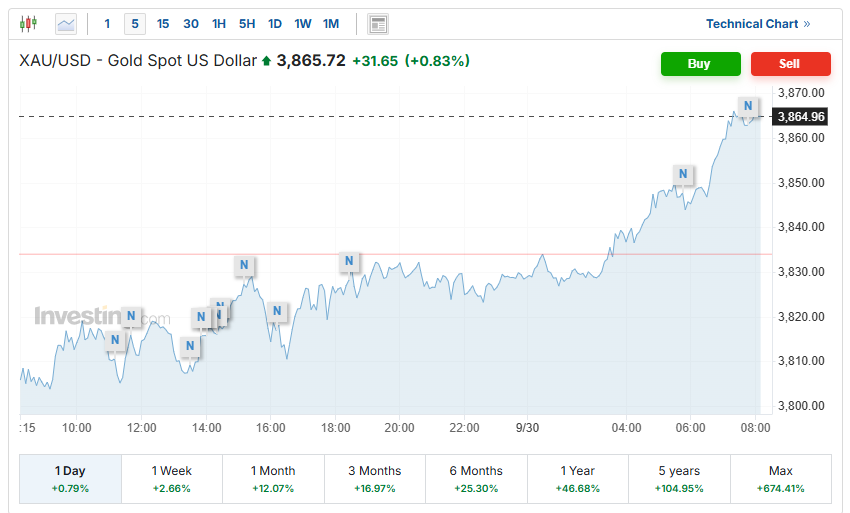Switch interval to 1H
This screenshot has width=850, height=513.
click(x=219, y=24)
